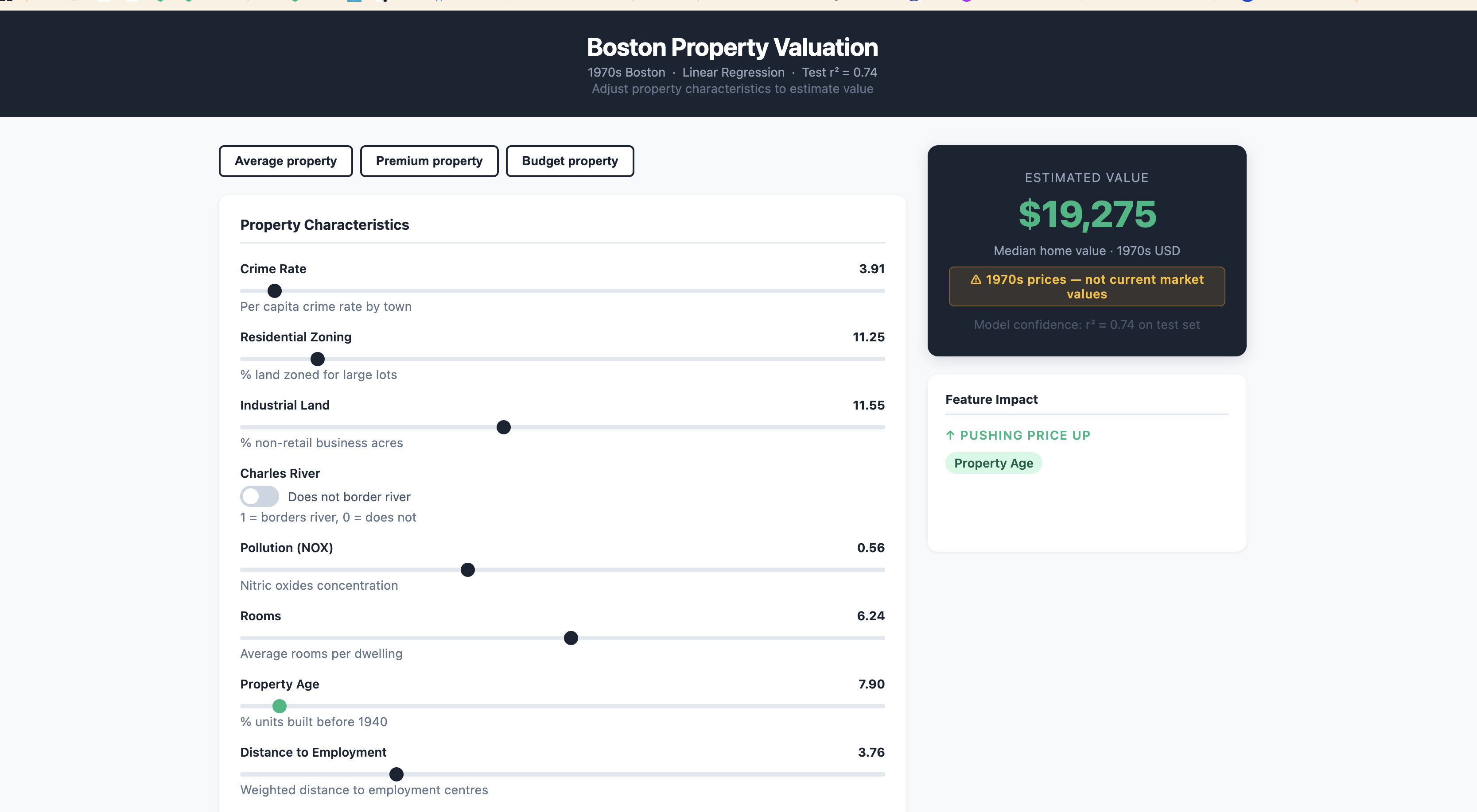Click the Distance to Employment slider handle
The image size is (1477, 812).
(396, 775)
